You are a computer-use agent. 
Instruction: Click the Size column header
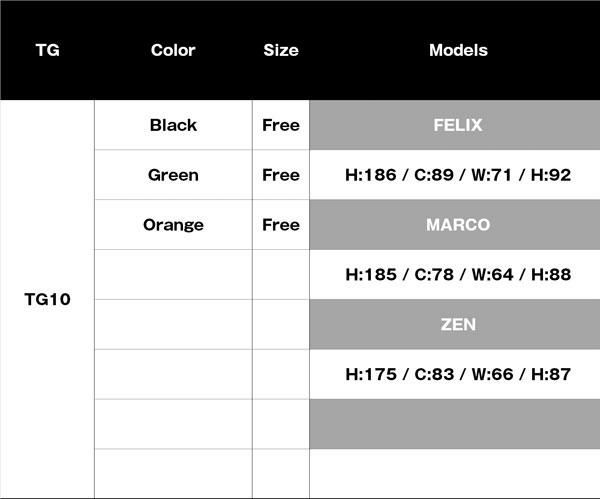point(281,50)
